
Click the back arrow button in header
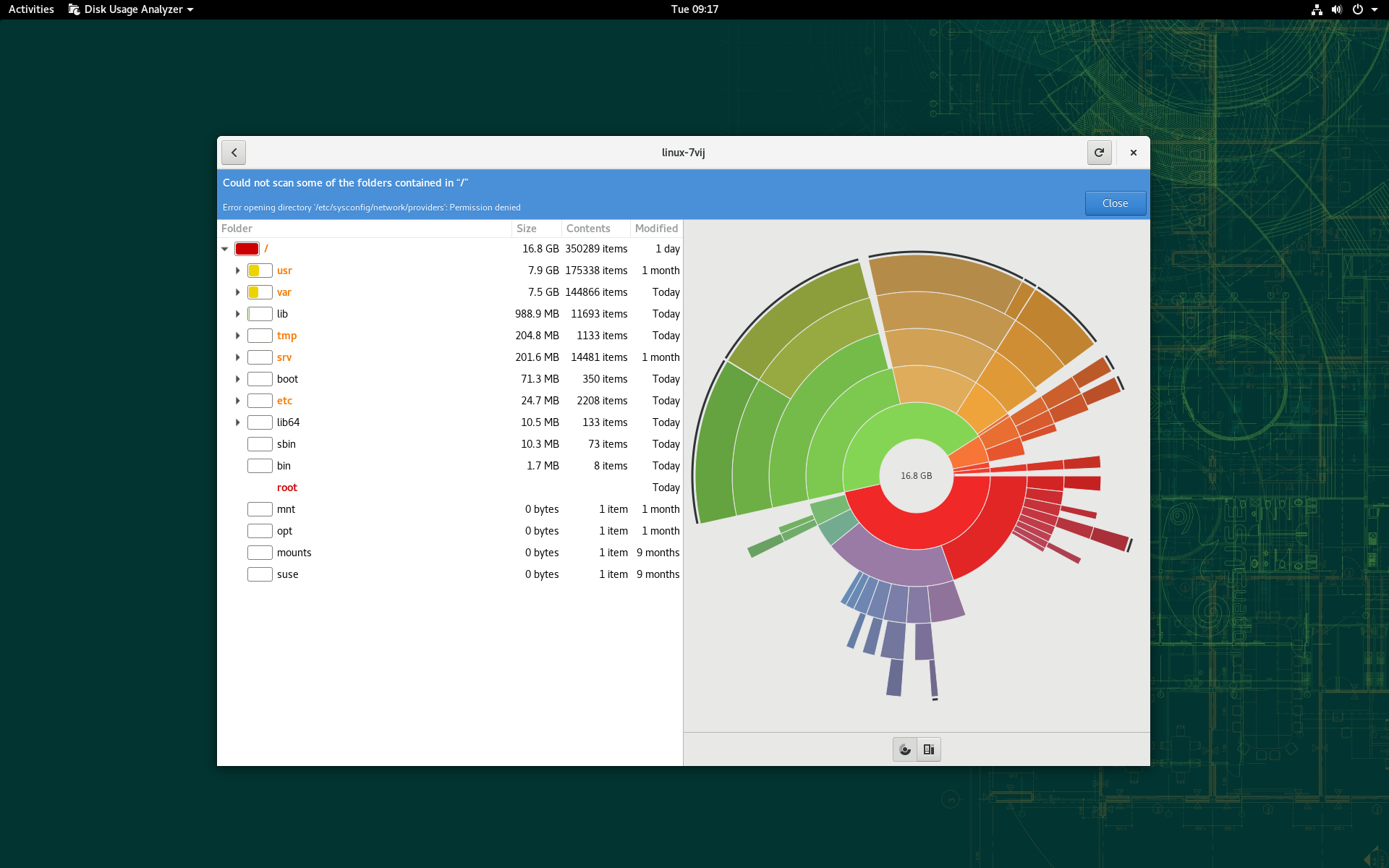coord(234,153)
